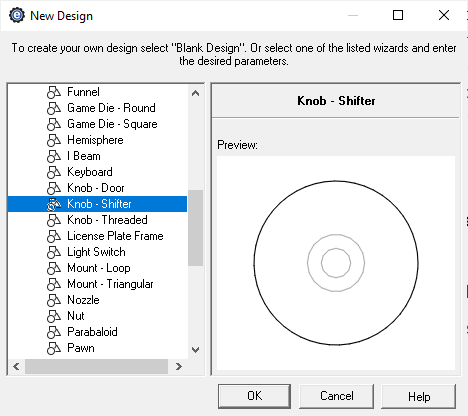
Task: Select the Funnel wizard
Action: pyautogui.click(x=83, y=92)
